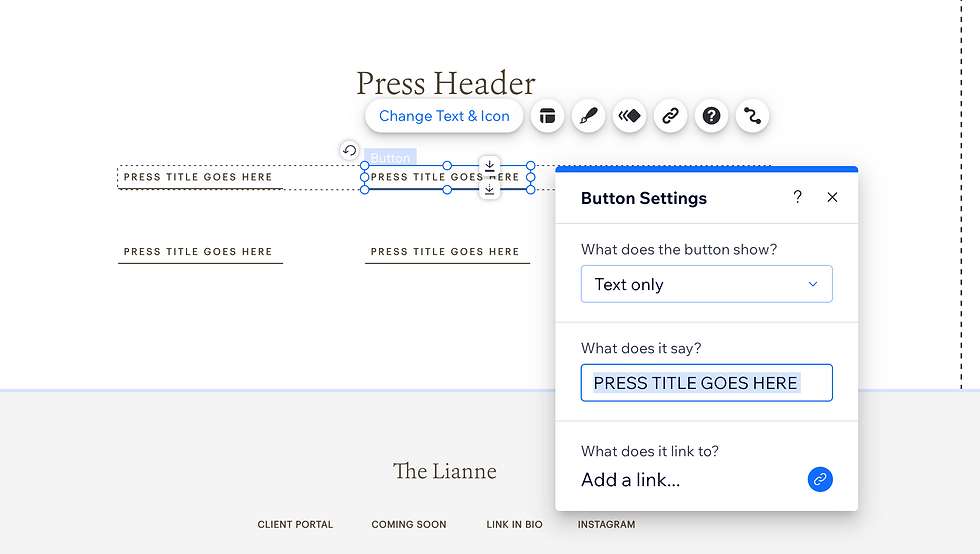Open the Help question mark toolbar icon
The width and height of the screenshot is (980, 554).
coord(711,116)
